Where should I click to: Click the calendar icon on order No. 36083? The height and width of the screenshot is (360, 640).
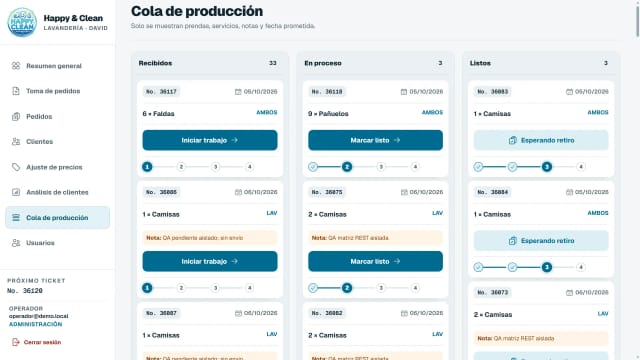[569, 92]
